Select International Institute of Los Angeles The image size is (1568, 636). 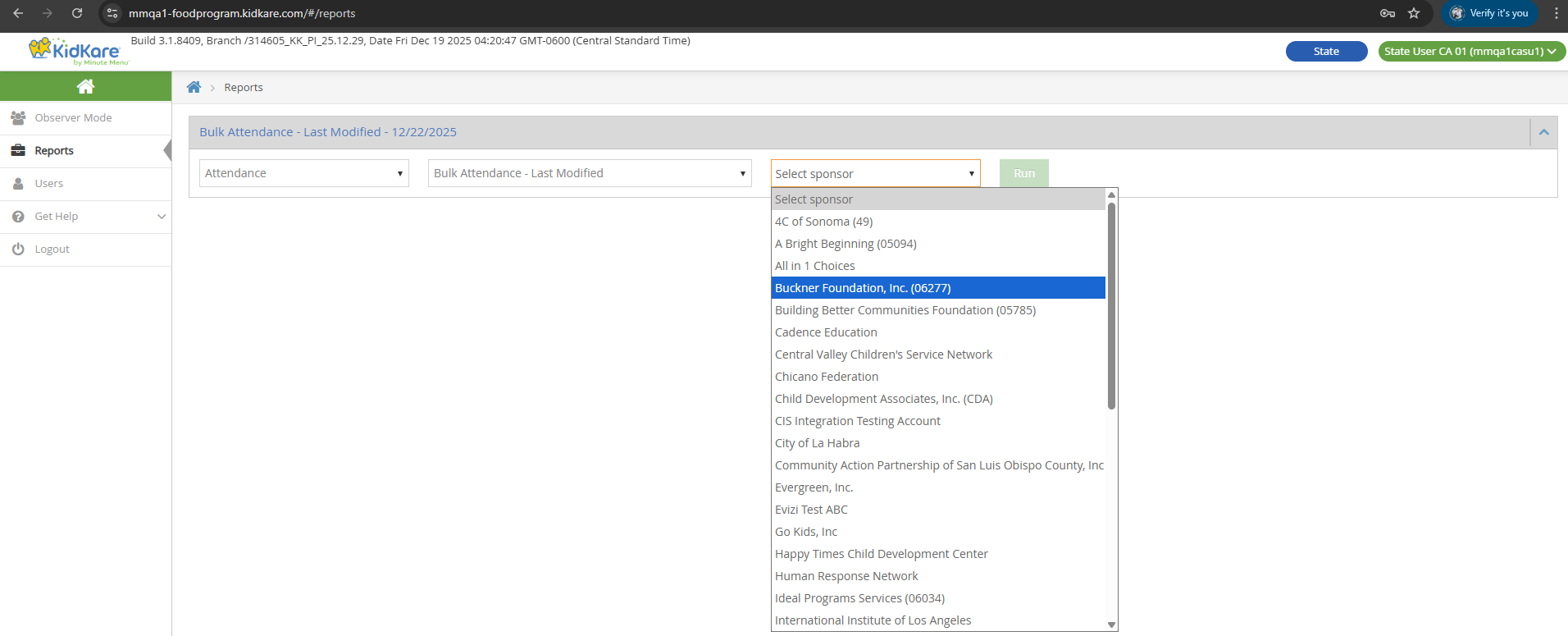pyautogui.click(x=938, y=620)
